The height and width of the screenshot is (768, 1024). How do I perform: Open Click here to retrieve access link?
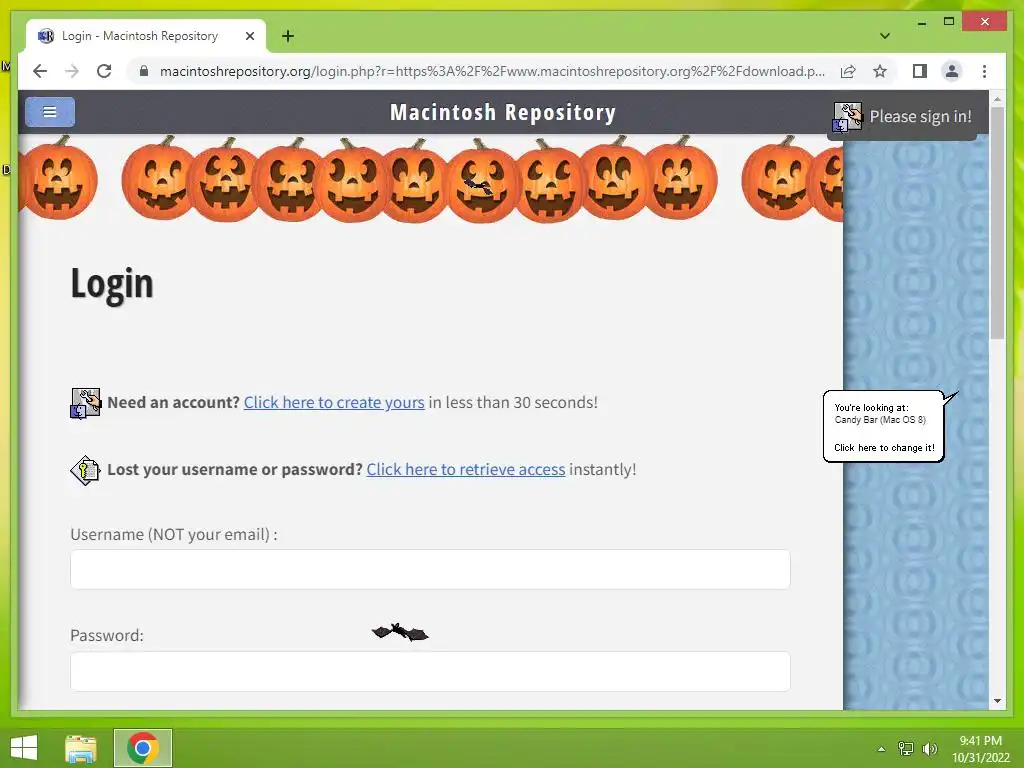[x=466, y=469]
